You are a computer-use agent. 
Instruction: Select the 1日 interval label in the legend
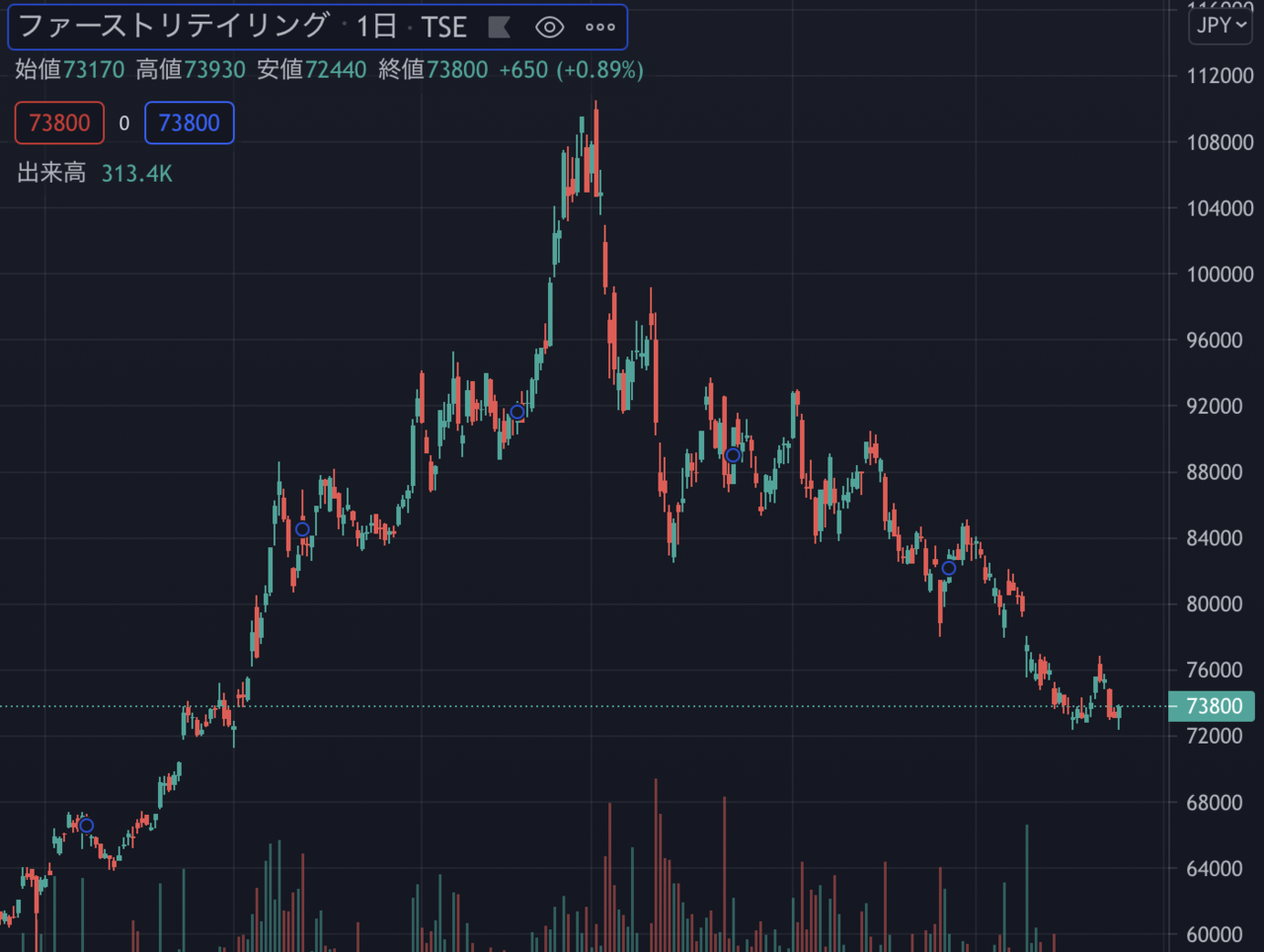pos(376,27)
